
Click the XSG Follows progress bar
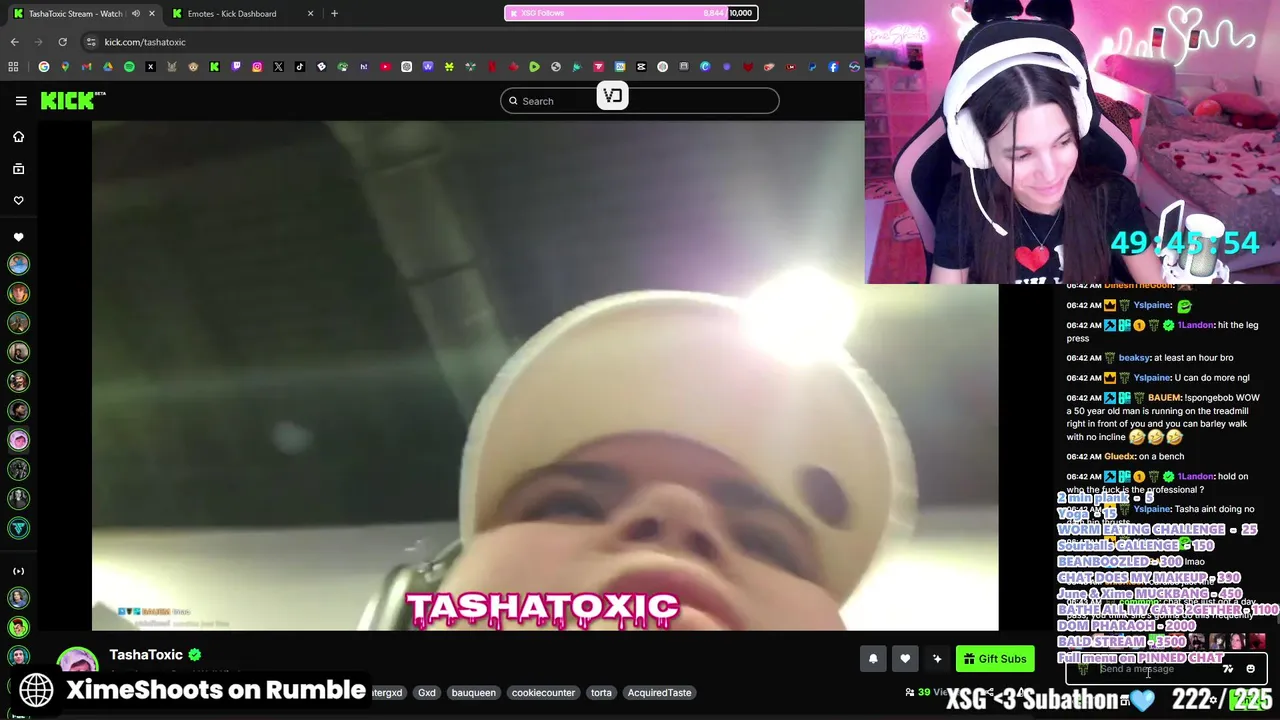tap(630, 13)
